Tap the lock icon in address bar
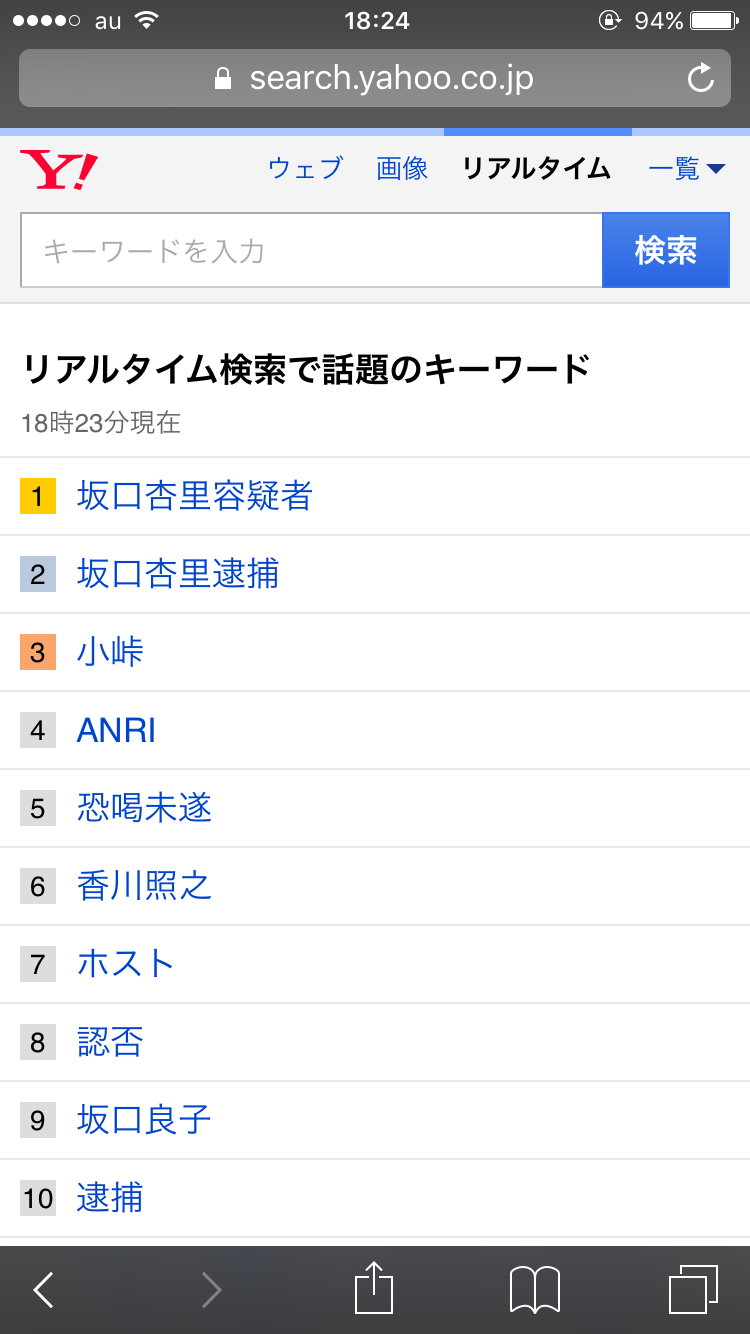750x1334 pixels. [x=223, y=78]
